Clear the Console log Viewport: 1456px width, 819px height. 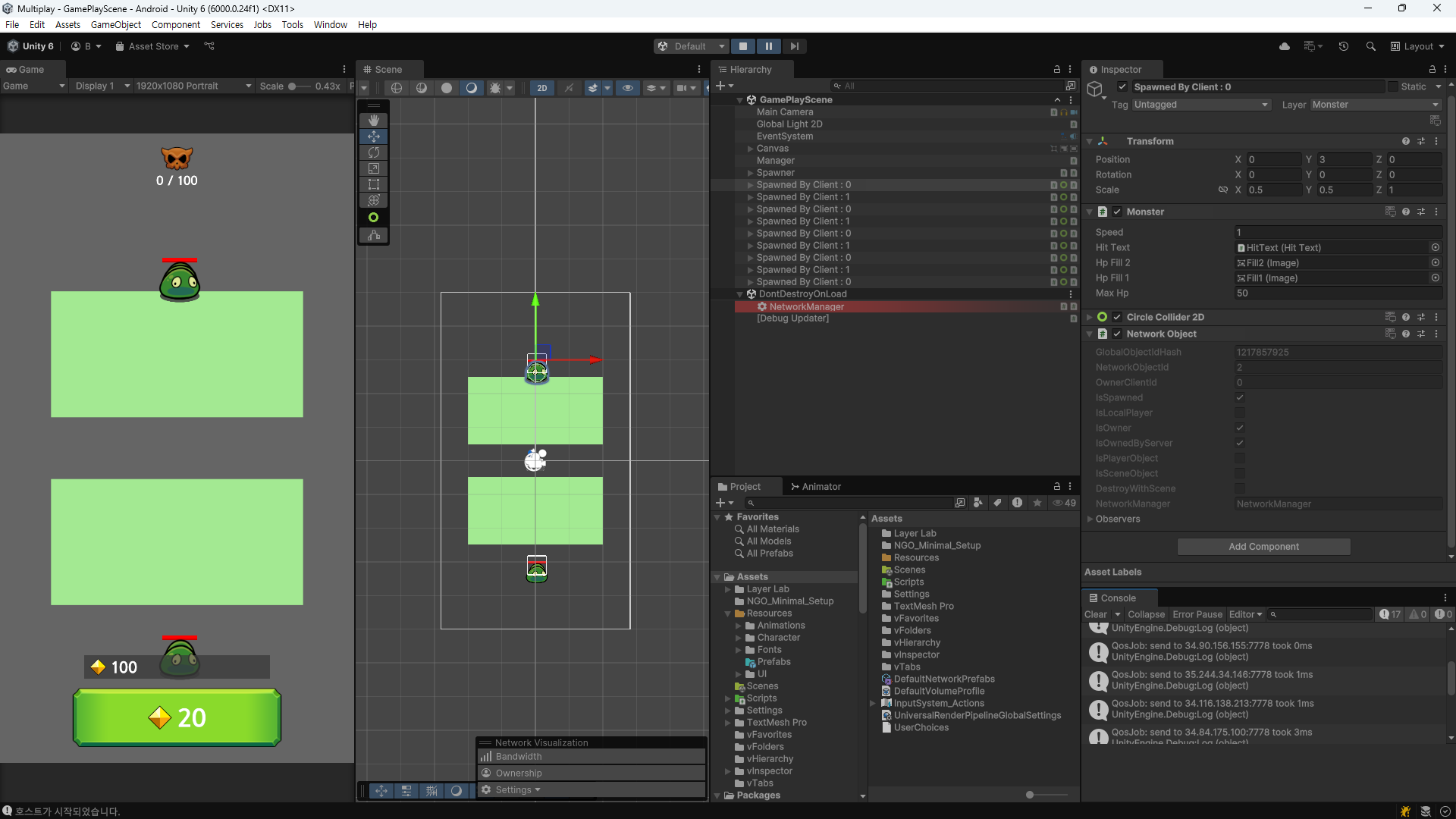pyautogui.click(x=1096, y=615)
